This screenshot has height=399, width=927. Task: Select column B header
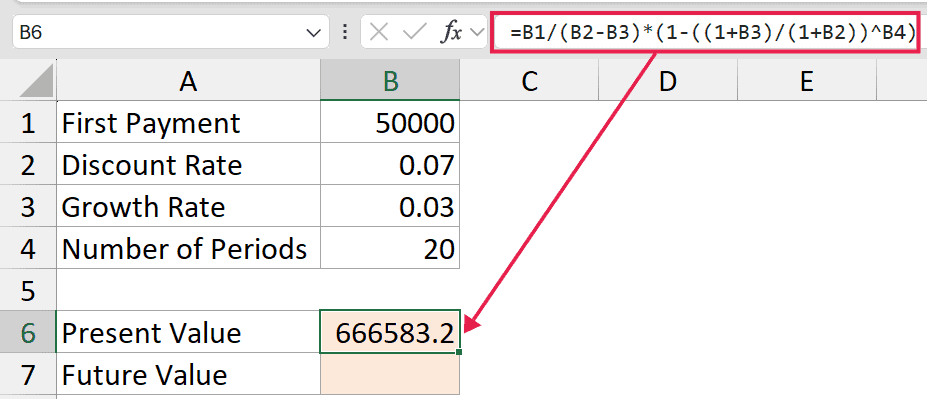coord(390,80)
